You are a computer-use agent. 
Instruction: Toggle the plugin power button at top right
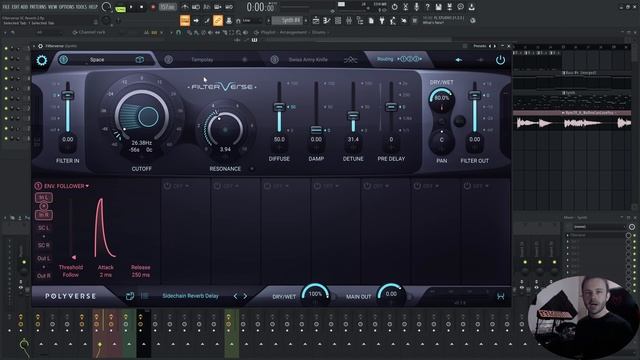click(500, 60)
